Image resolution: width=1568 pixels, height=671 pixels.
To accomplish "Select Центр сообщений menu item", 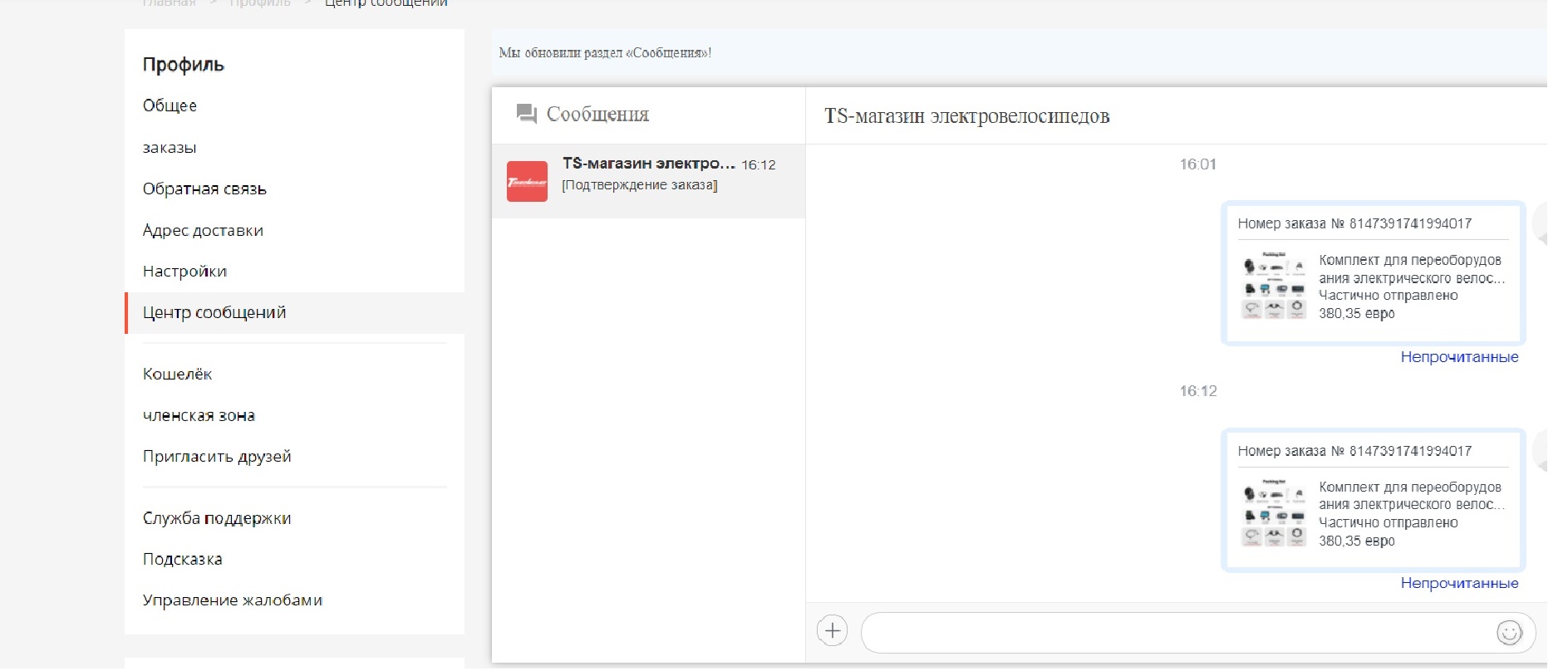I will coord(214,313).
